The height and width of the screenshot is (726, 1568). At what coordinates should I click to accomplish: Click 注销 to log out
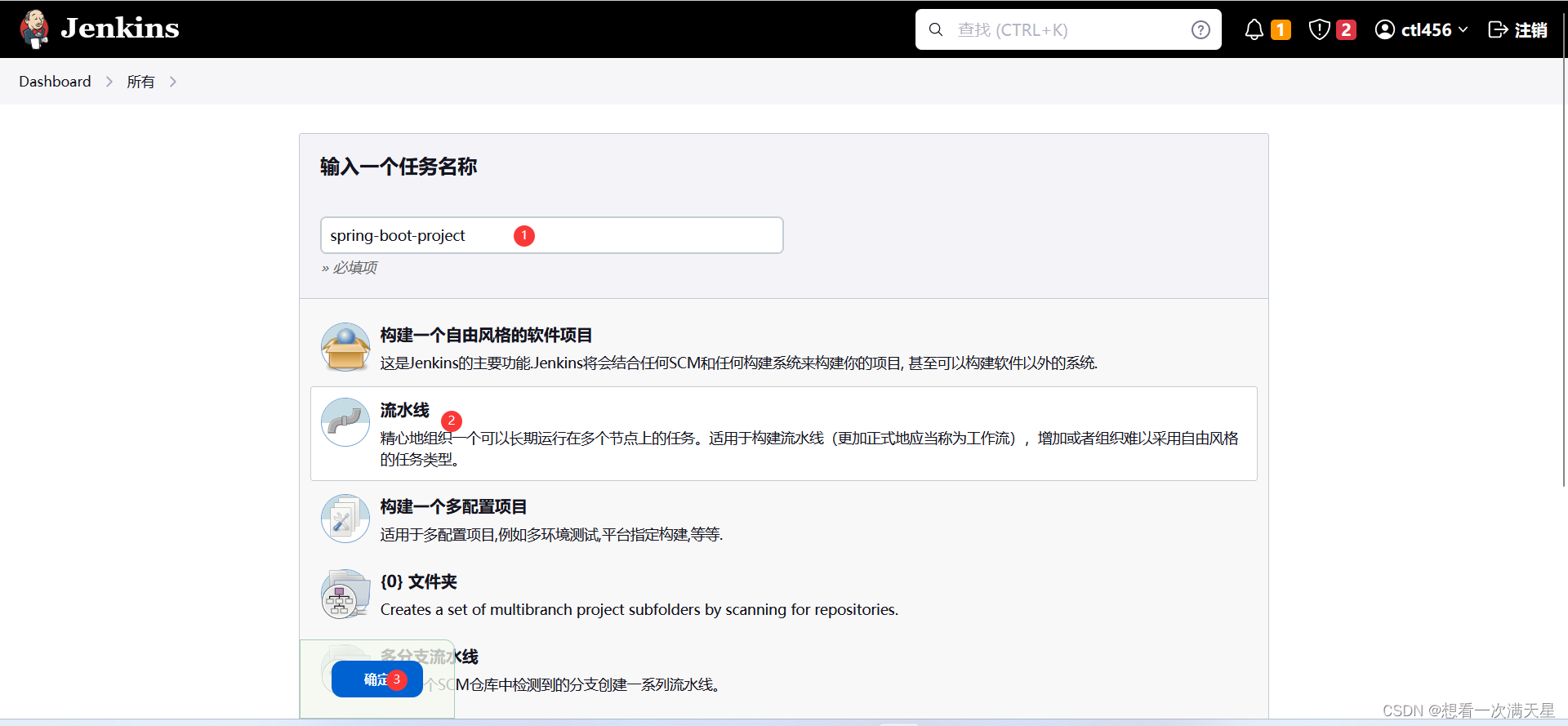coord(1530,29)
